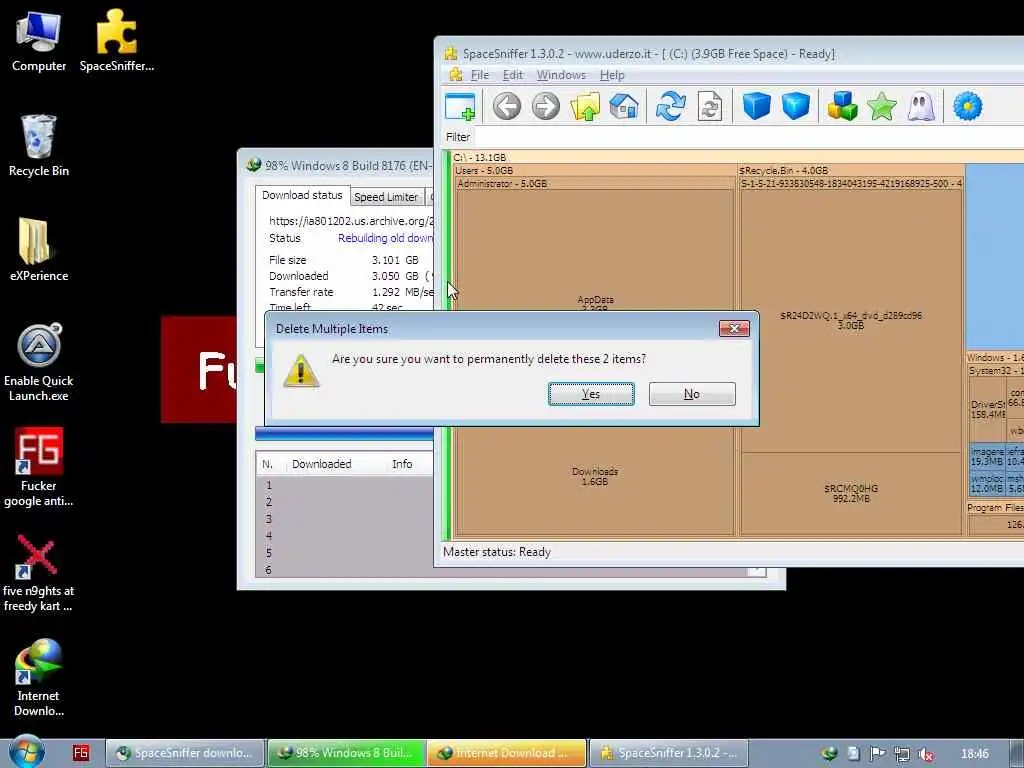
Task: Select the Fucker google anti shortcut
Action: [x=39, y=468]
